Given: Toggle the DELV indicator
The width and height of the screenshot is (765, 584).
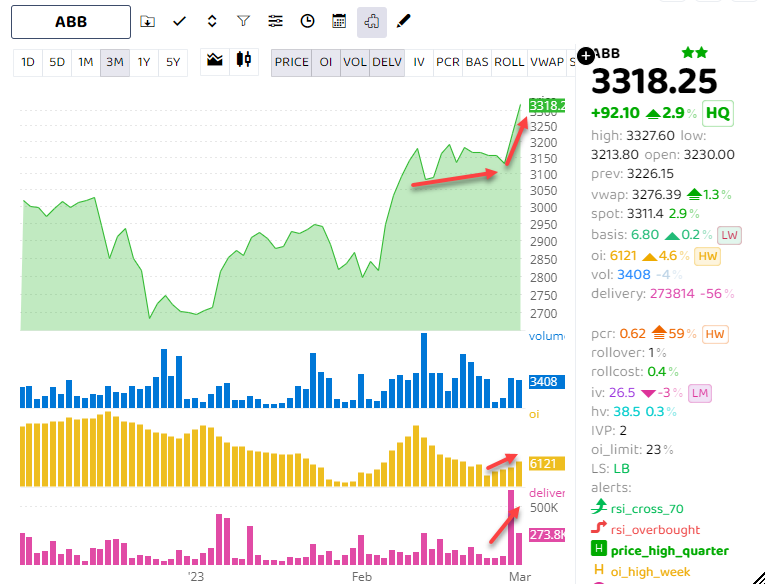Looking at the screenshot, I should click(387, 62).
